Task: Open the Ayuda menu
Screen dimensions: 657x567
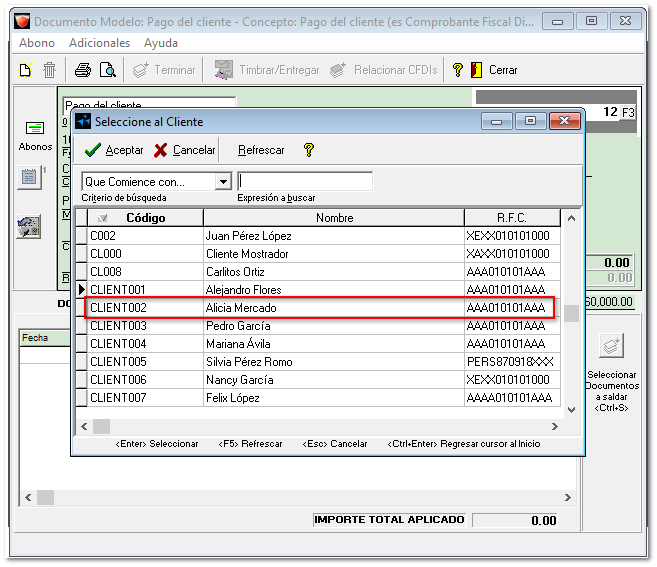Action: point(160,43)
